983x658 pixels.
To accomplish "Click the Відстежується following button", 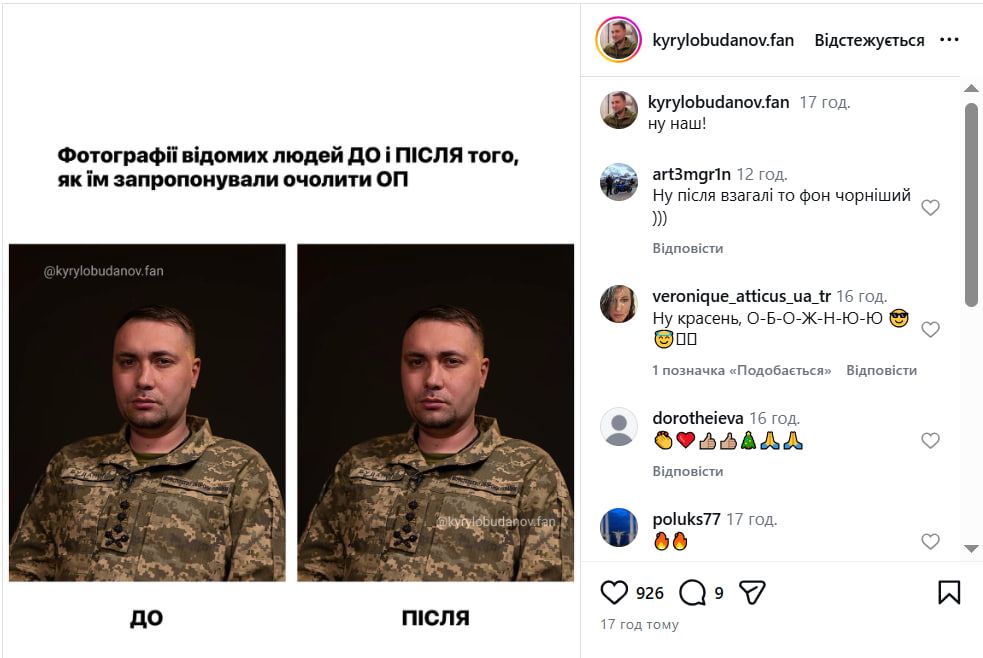I will coord(869,40).
